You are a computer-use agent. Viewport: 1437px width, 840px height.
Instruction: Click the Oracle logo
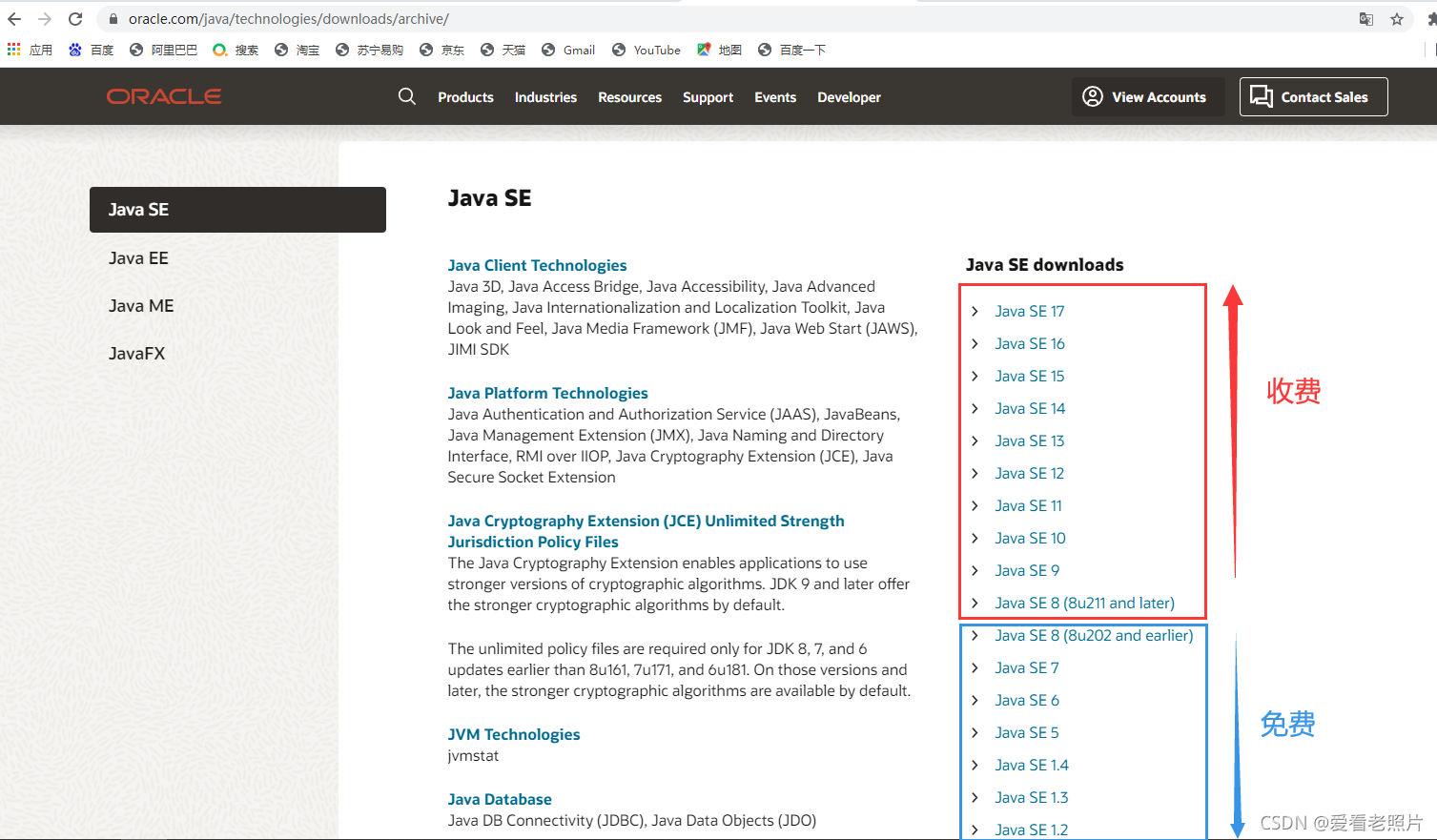point(164,96)
